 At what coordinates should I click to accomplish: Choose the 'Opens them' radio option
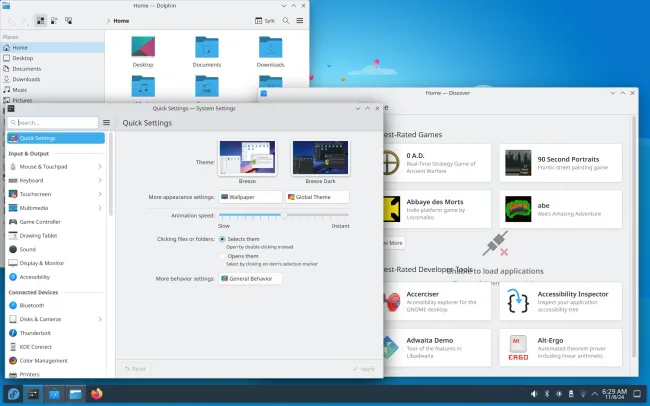click(222, 256)
